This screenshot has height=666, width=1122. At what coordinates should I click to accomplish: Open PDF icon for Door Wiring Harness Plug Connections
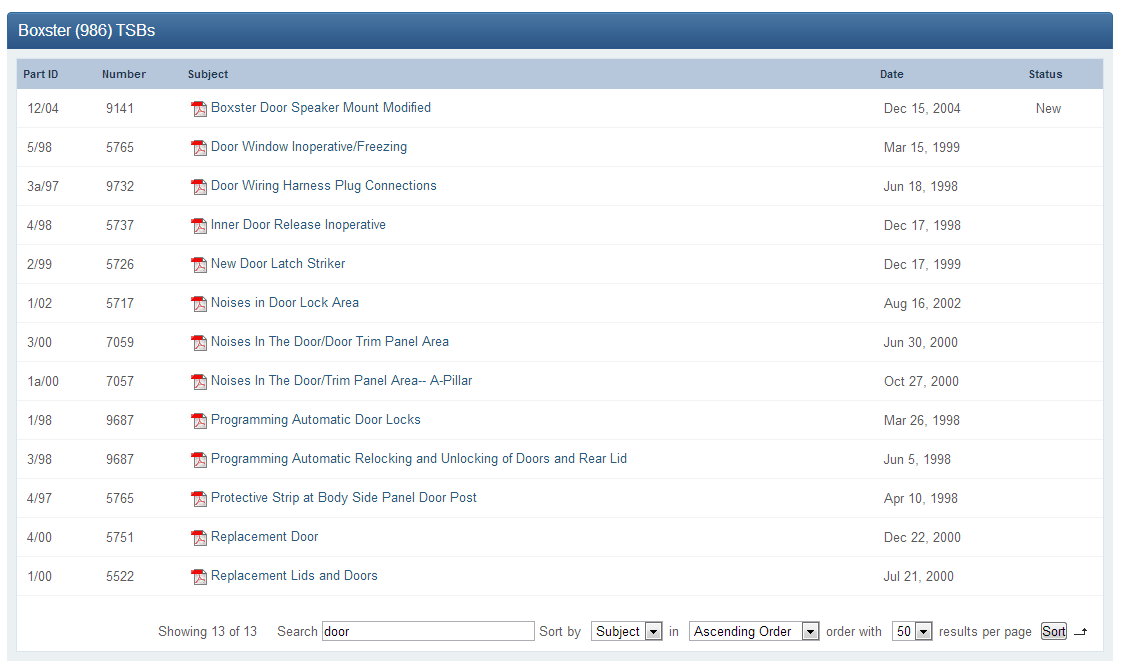point(199,187)
